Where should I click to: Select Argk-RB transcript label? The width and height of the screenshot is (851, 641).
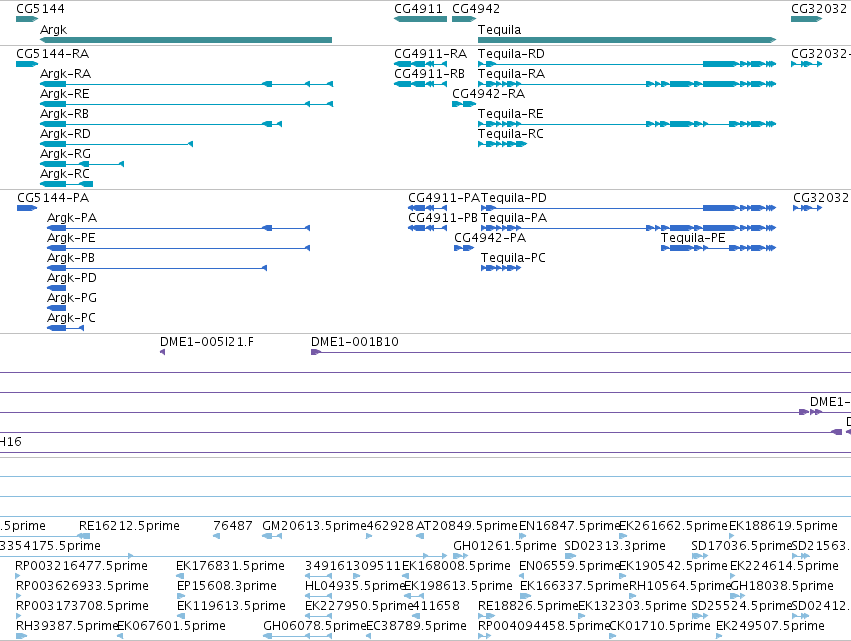[65, 114]
